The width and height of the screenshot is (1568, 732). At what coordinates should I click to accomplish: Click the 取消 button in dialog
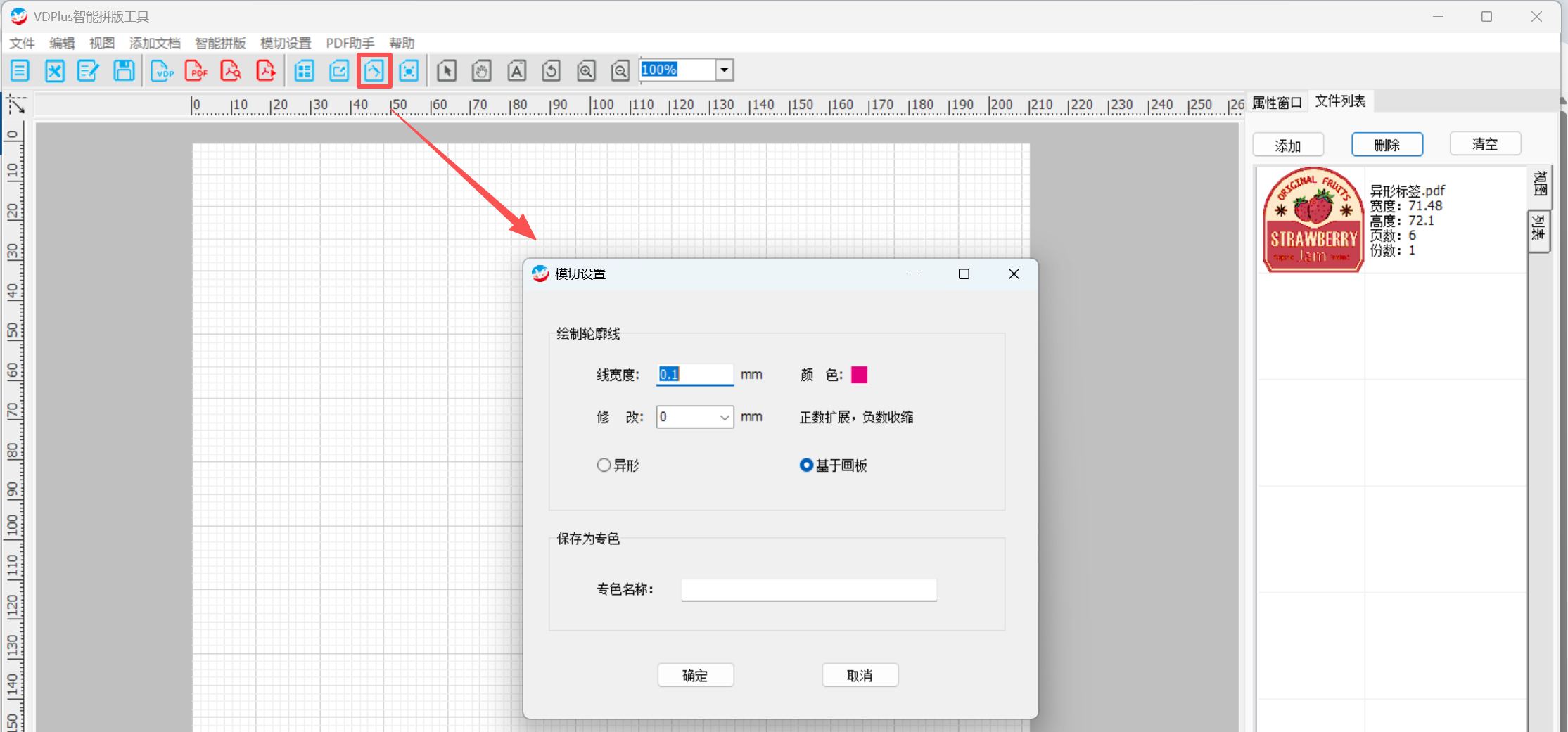click(x=860, y=675)
